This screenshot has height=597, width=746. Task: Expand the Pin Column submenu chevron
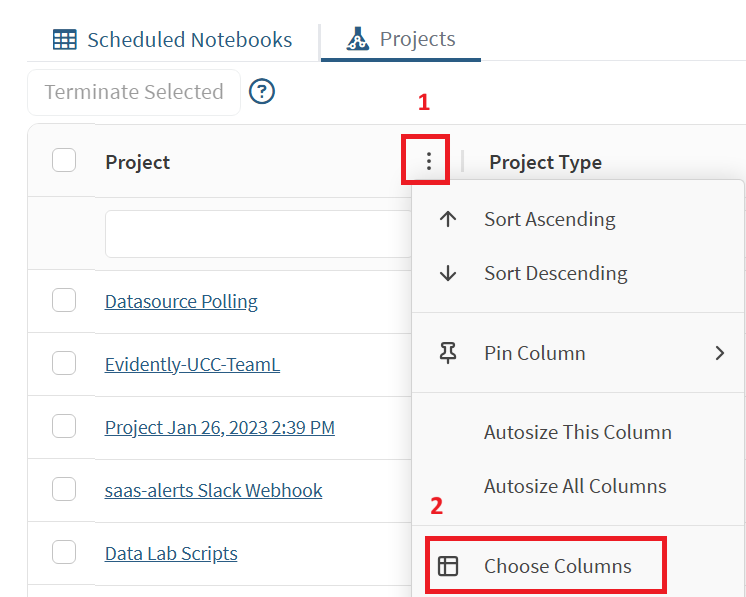(x=719, y=353)
